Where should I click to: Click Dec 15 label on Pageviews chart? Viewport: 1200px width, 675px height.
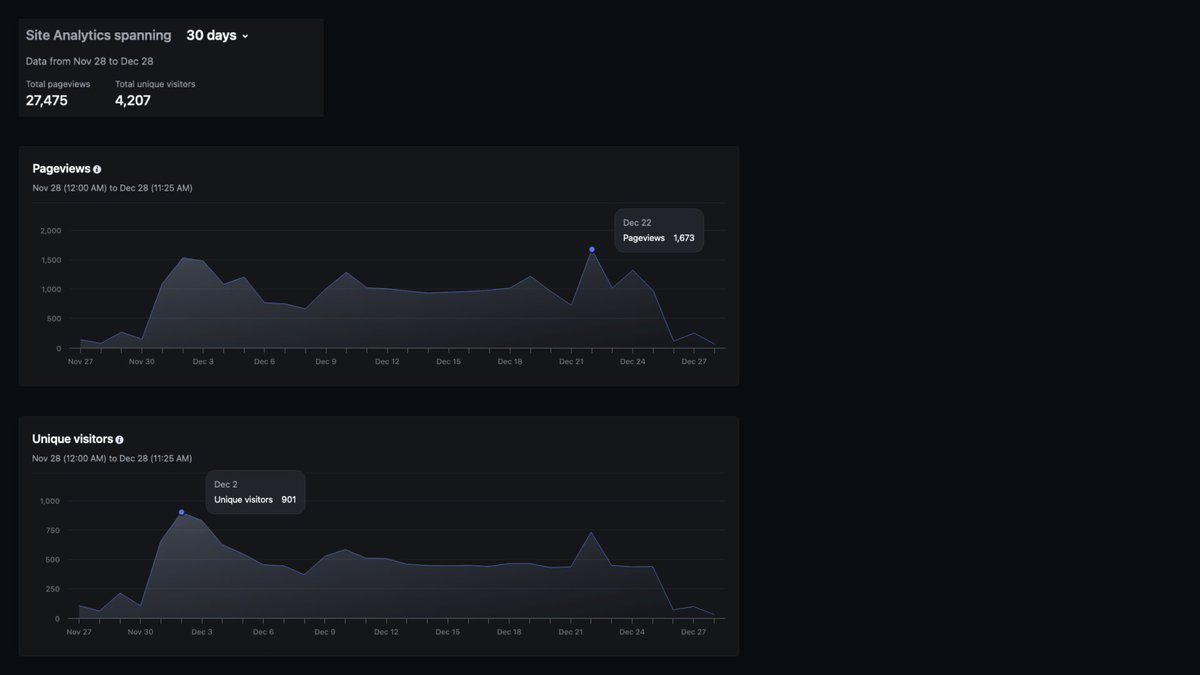click(x=448, y=362)
